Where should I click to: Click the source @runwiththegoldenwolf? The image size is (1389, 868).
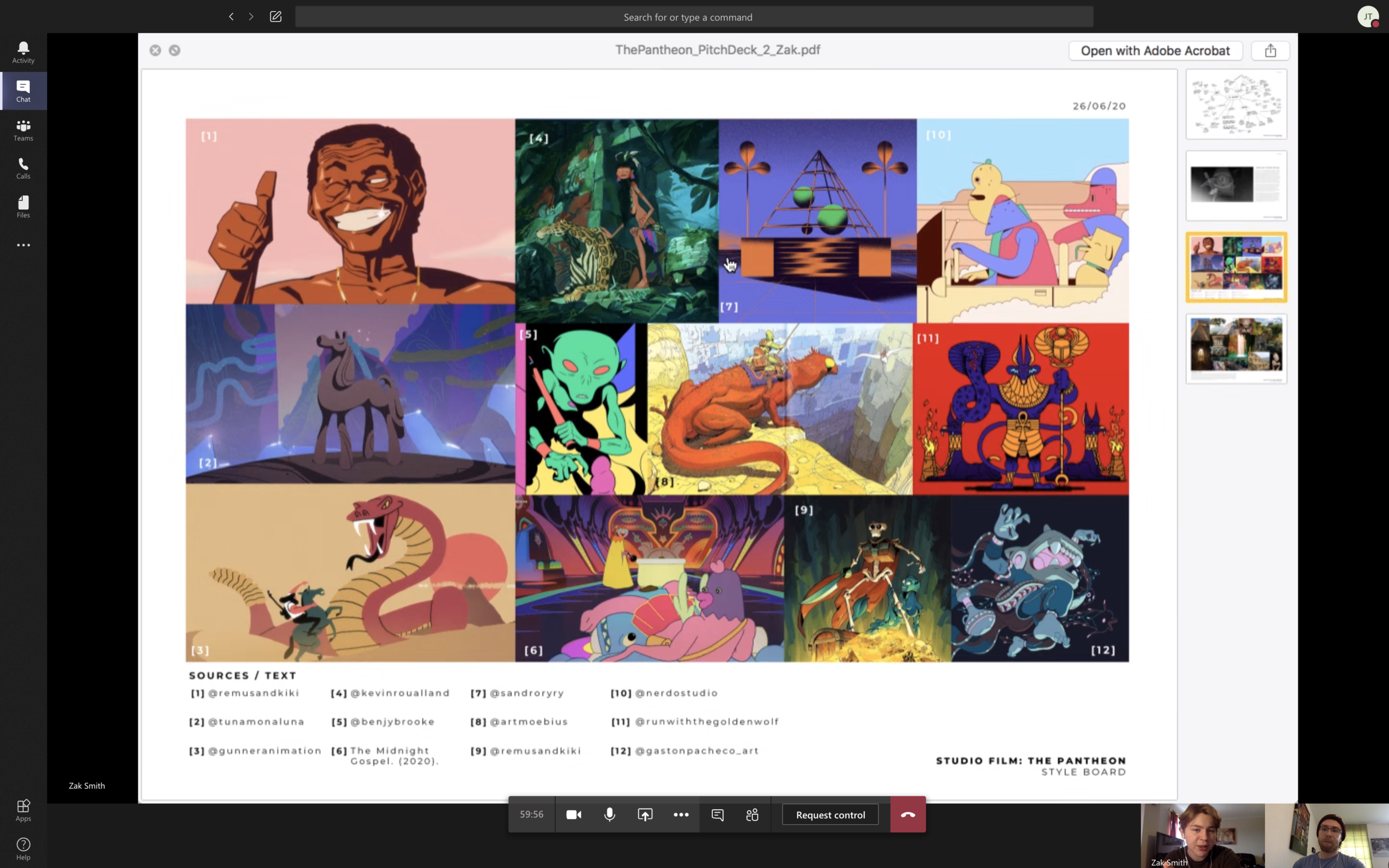707,721
